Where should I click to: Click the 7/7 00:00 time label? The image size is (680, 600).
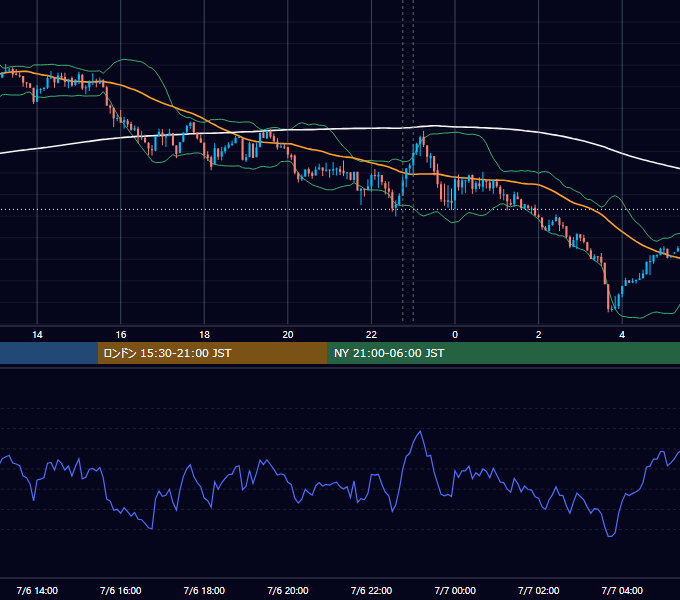(x=455, y=590)
